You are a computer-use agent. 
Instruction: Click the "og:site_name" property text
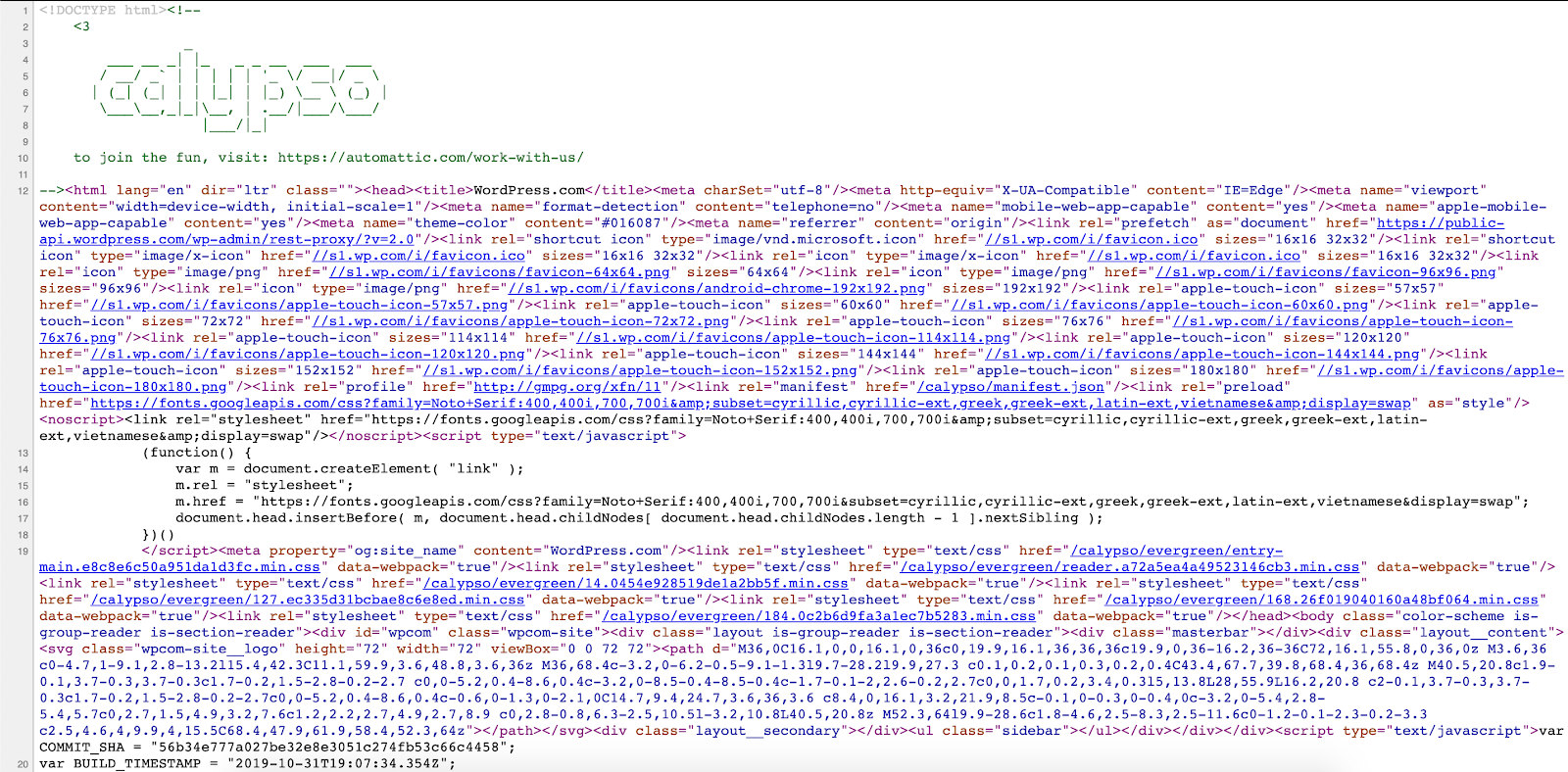point(407,551)
